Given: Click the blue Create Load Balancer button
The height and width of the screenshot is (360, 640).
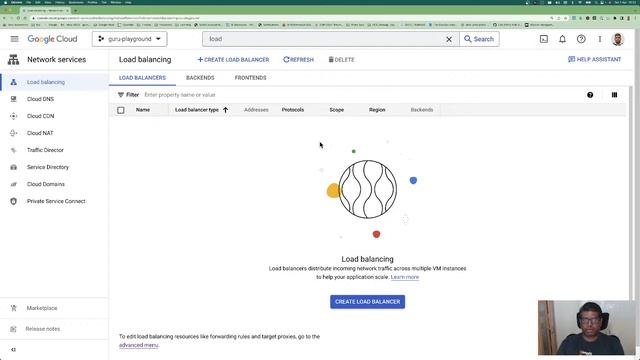Looking at the screenshot, I should point(367,302).
